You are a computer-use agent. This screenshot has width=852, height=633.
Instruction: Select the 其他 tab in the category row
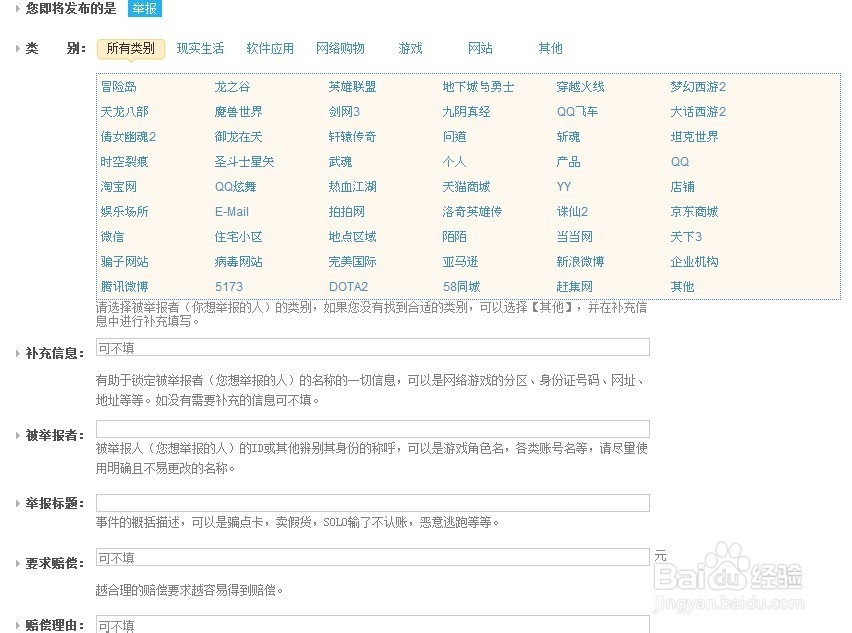[550, 48]
